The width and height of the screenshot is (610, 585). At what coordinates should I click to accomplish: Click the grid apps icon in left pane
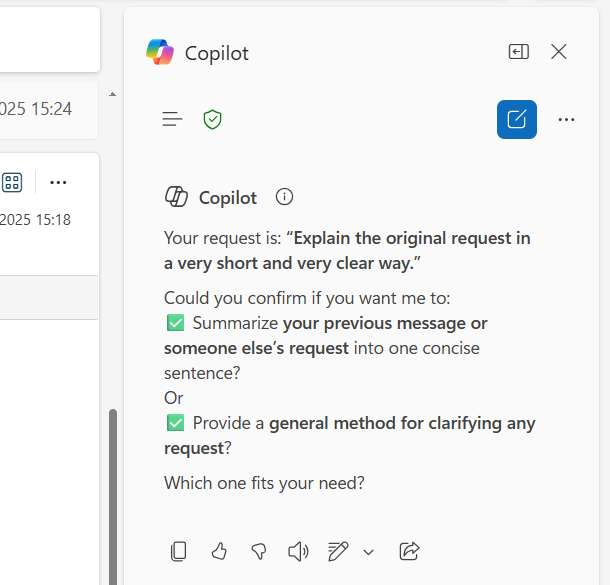tap(12, 182)
